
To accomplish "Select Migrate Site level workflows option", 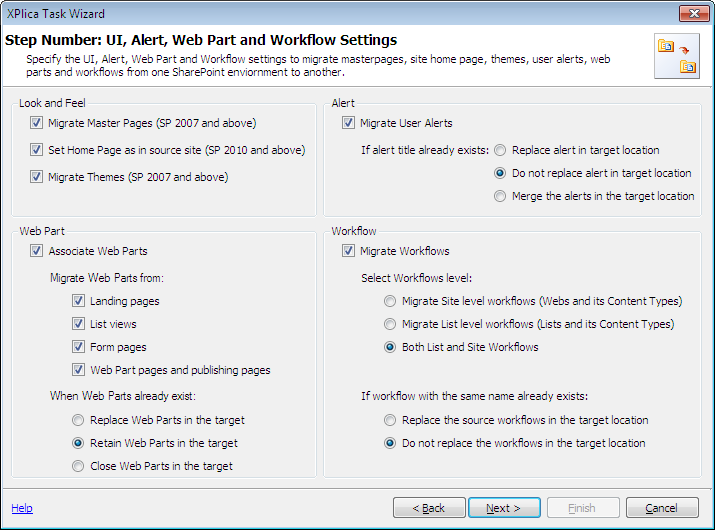I will (x=390, y=301).
